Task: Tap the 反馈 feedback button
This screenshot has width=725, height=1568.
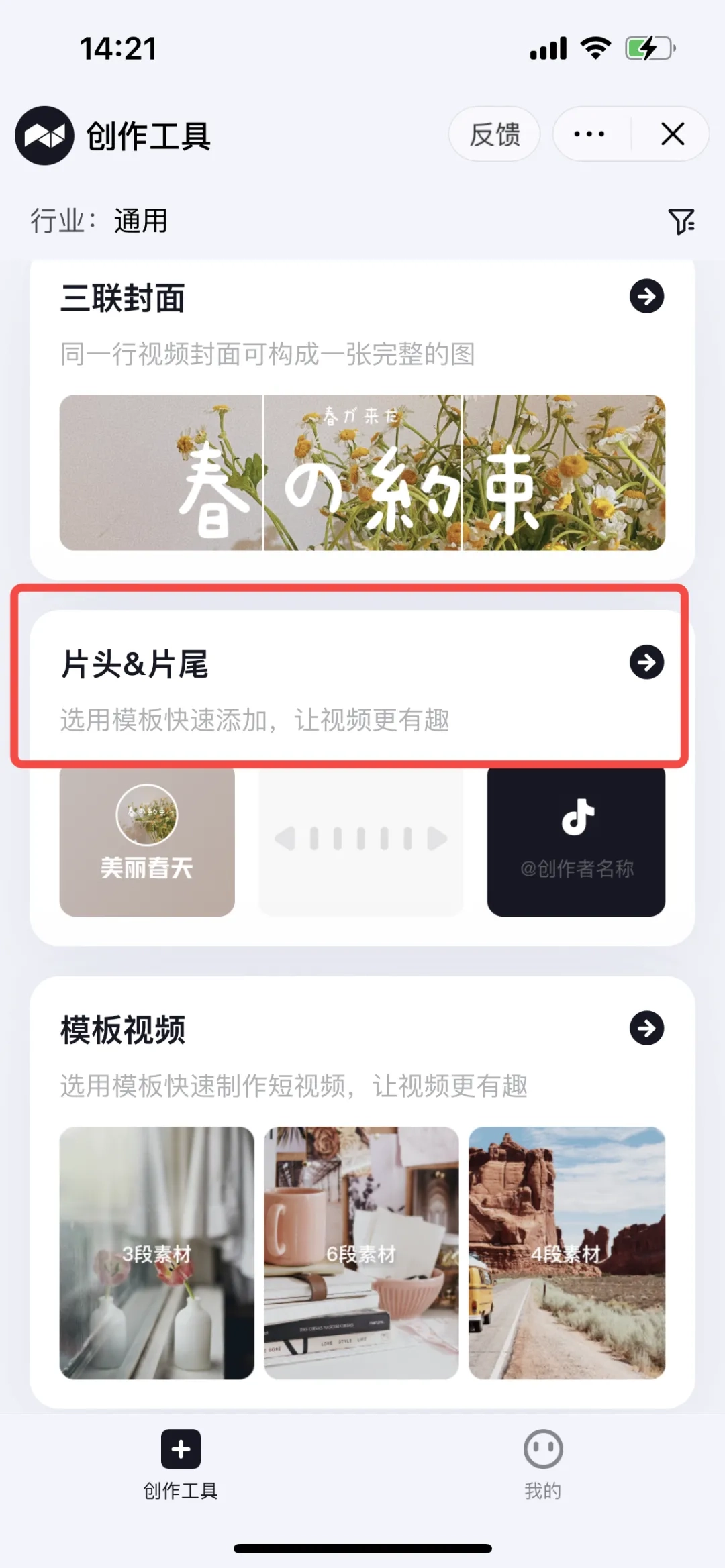Action: 495,134
